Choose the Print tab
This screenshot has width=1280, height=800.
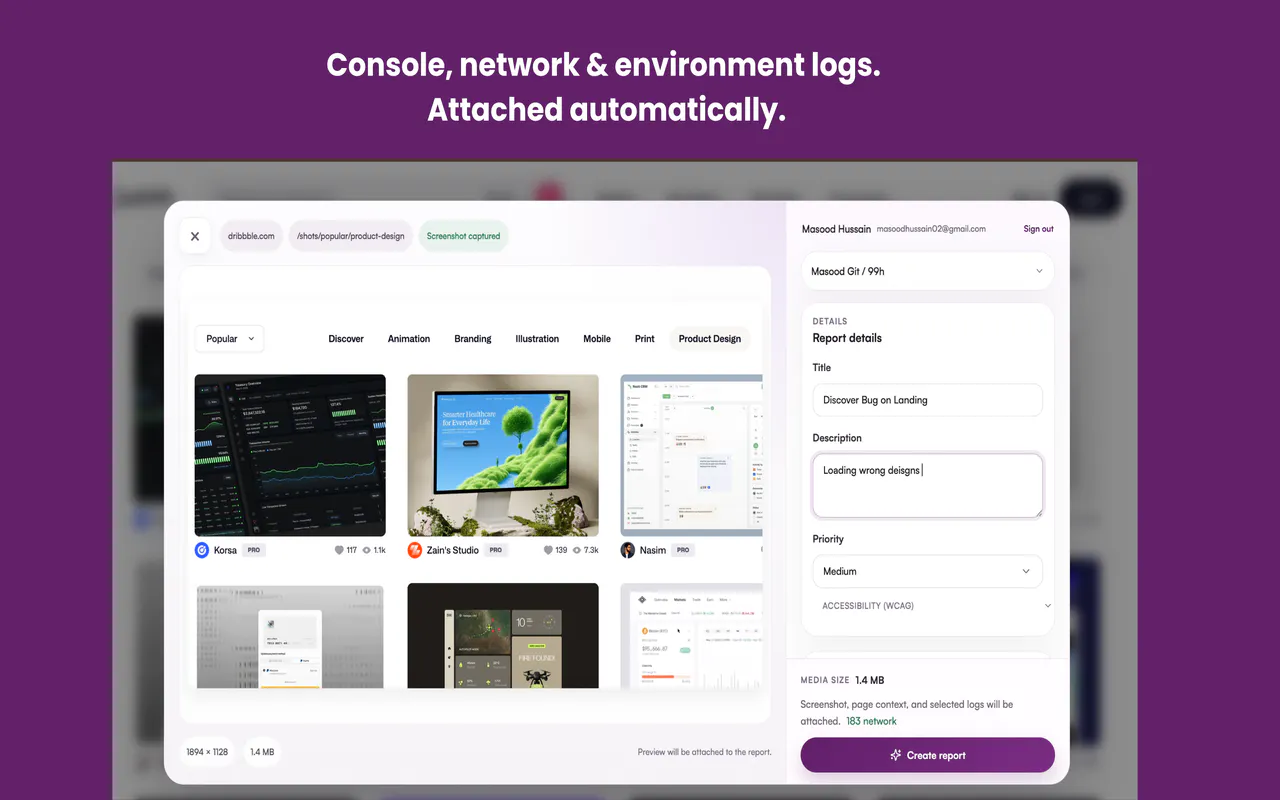click(x=645, y=339)
